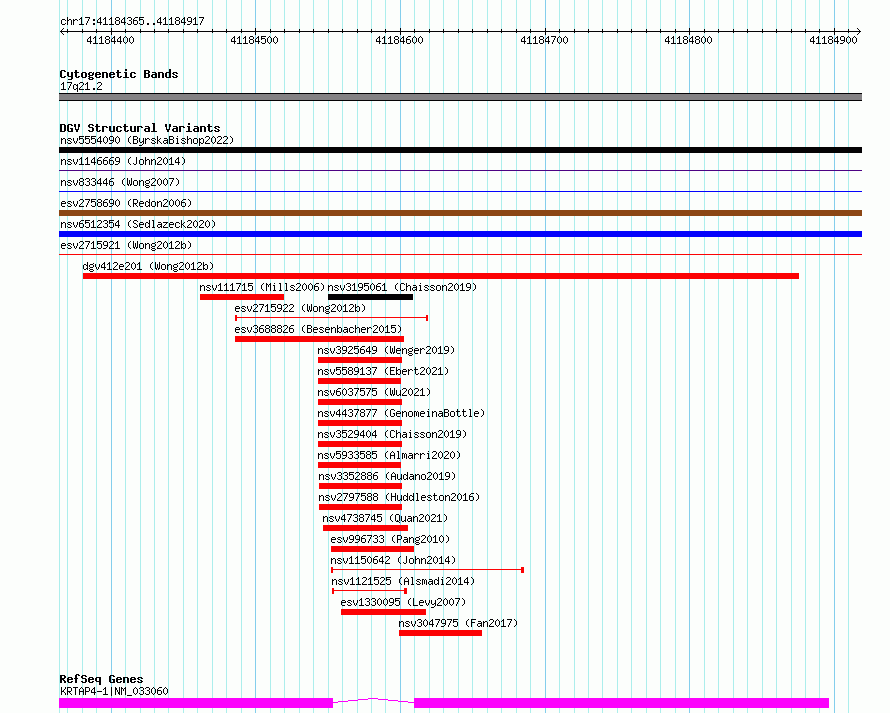Open the nsv111715 (Mills2006) label
The width and height of the screenshot is (890, 713).
(x=262, y=287)
